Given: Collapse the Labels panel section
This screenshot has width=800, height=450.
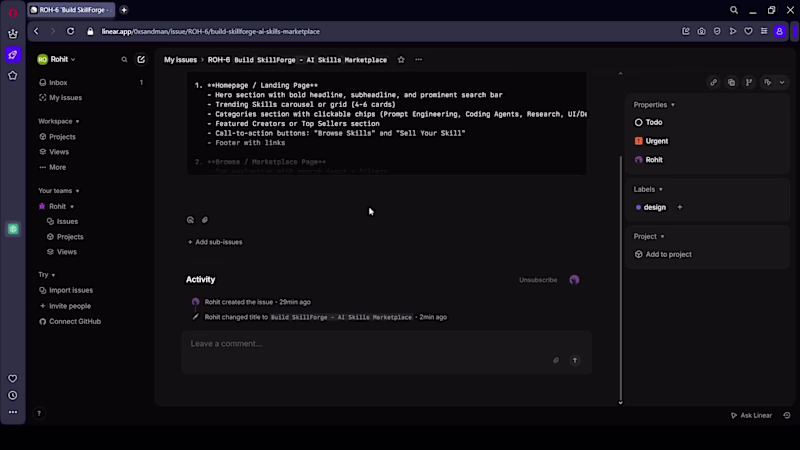Looking at the screenshot, I should [648, 189].
